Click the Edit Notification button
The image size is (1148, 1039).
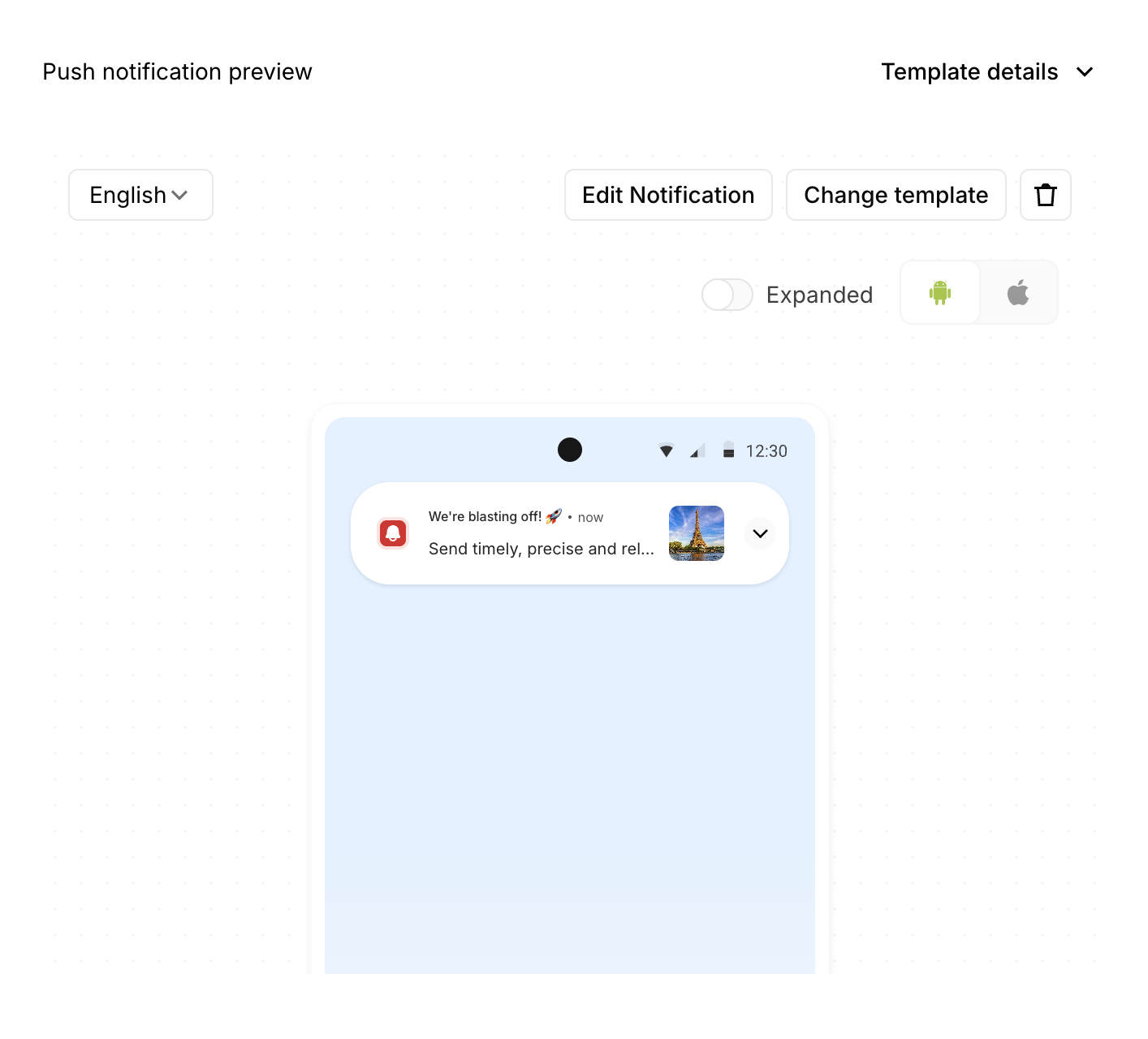pyautogui.click(x=667, y=195)
